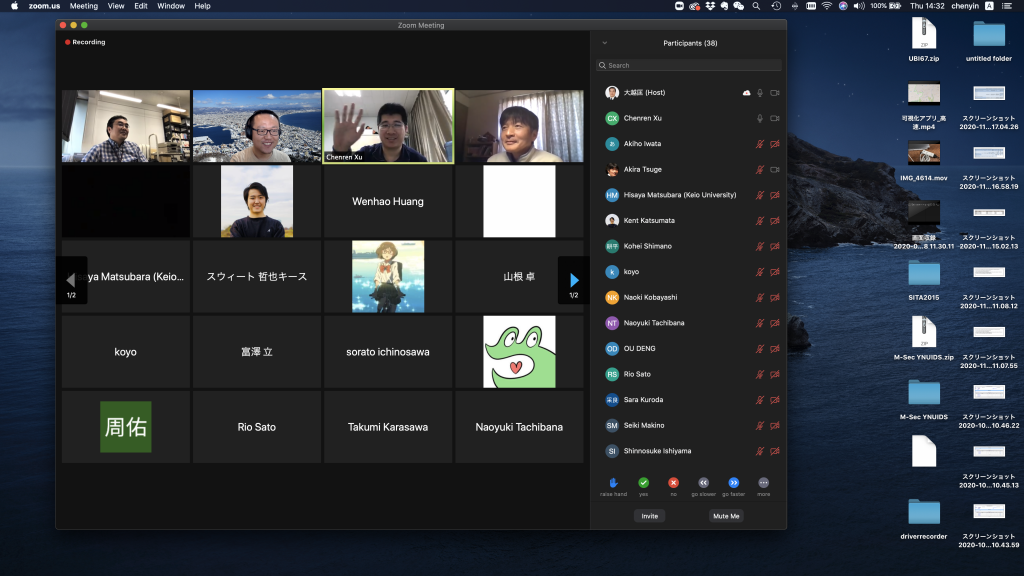
Task: Select Hisaya Matsubara (Keio University) in participants list
Action: pos(689,195)
